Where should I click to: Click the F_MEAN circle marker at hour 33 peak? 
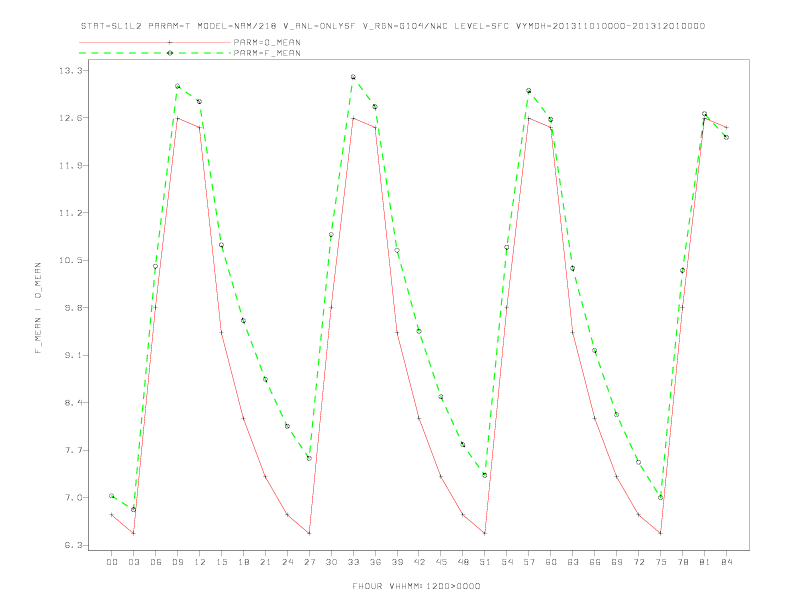point(353,77)
